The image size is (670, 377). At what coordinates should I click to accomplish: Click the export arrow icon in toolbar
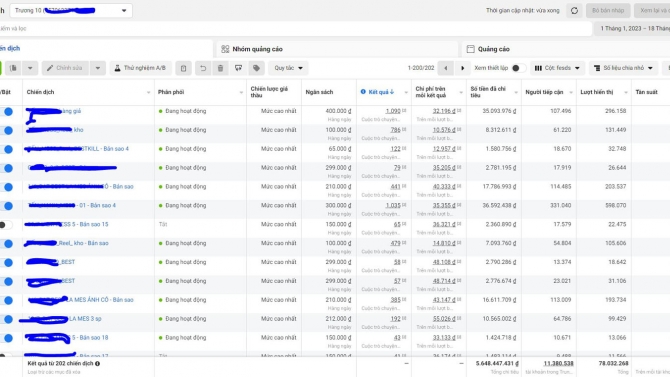tap(238, 68)
